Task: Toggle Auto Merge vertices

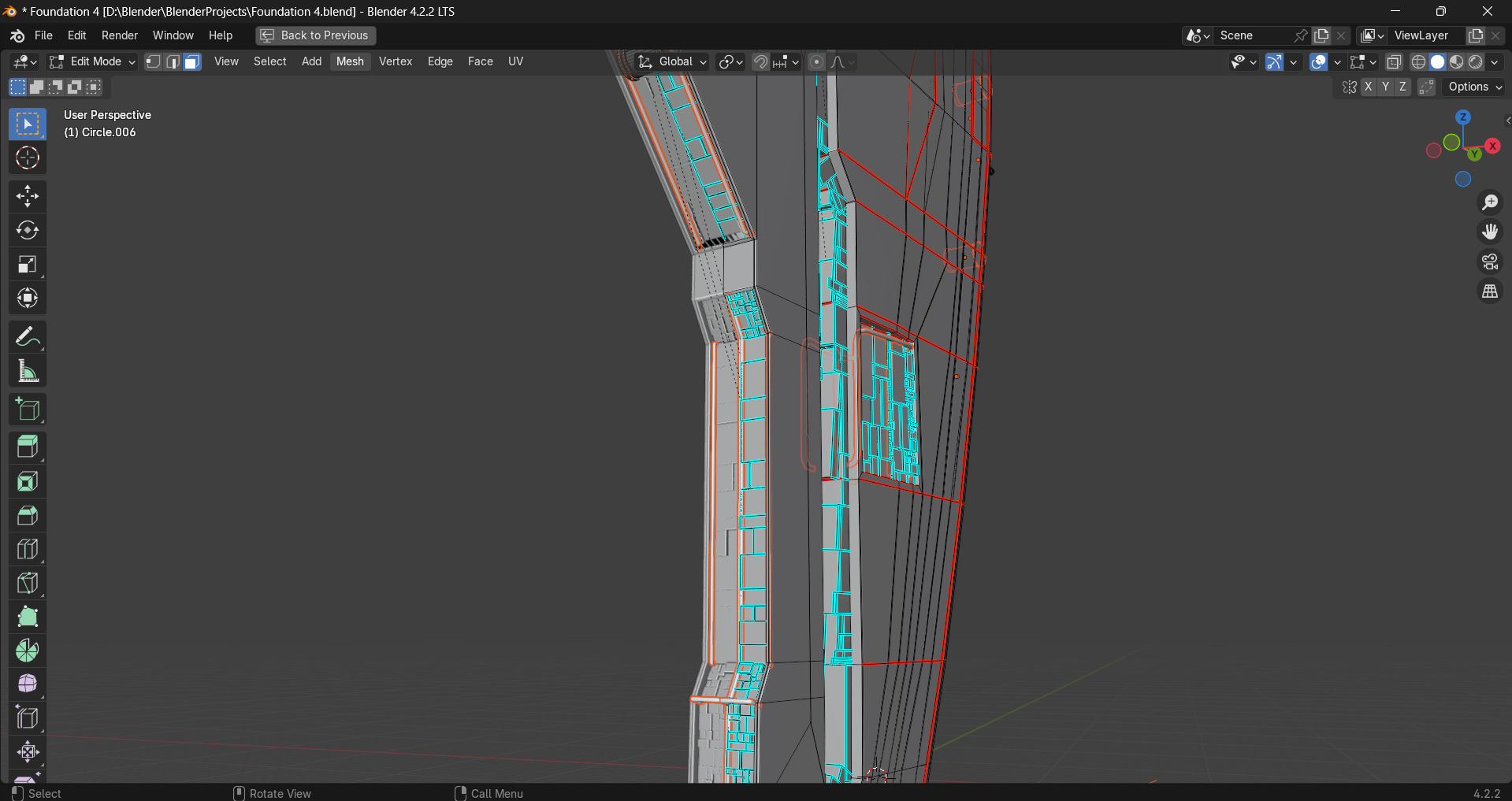Action: [1427, 87]
